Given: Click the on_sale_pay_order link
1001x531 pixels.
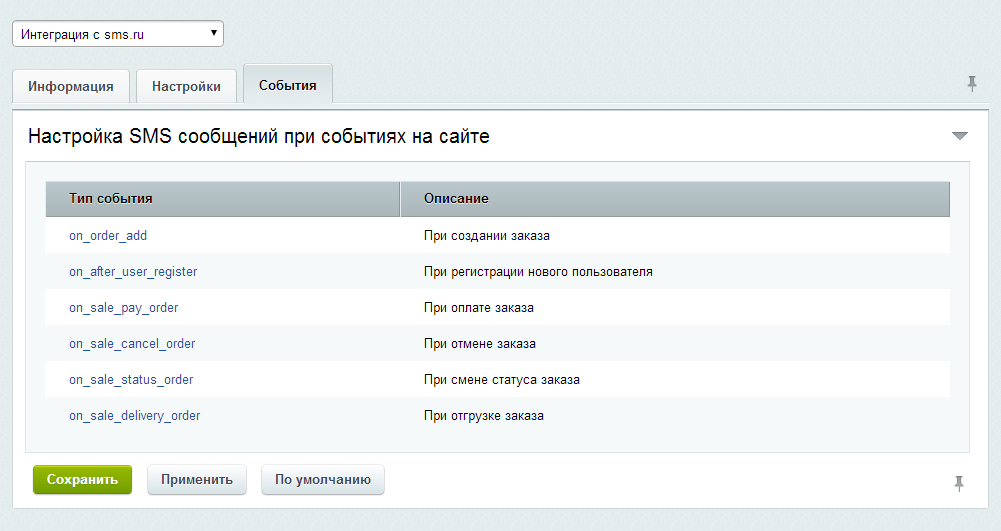Looking at the screenshot, I should 124,308.
